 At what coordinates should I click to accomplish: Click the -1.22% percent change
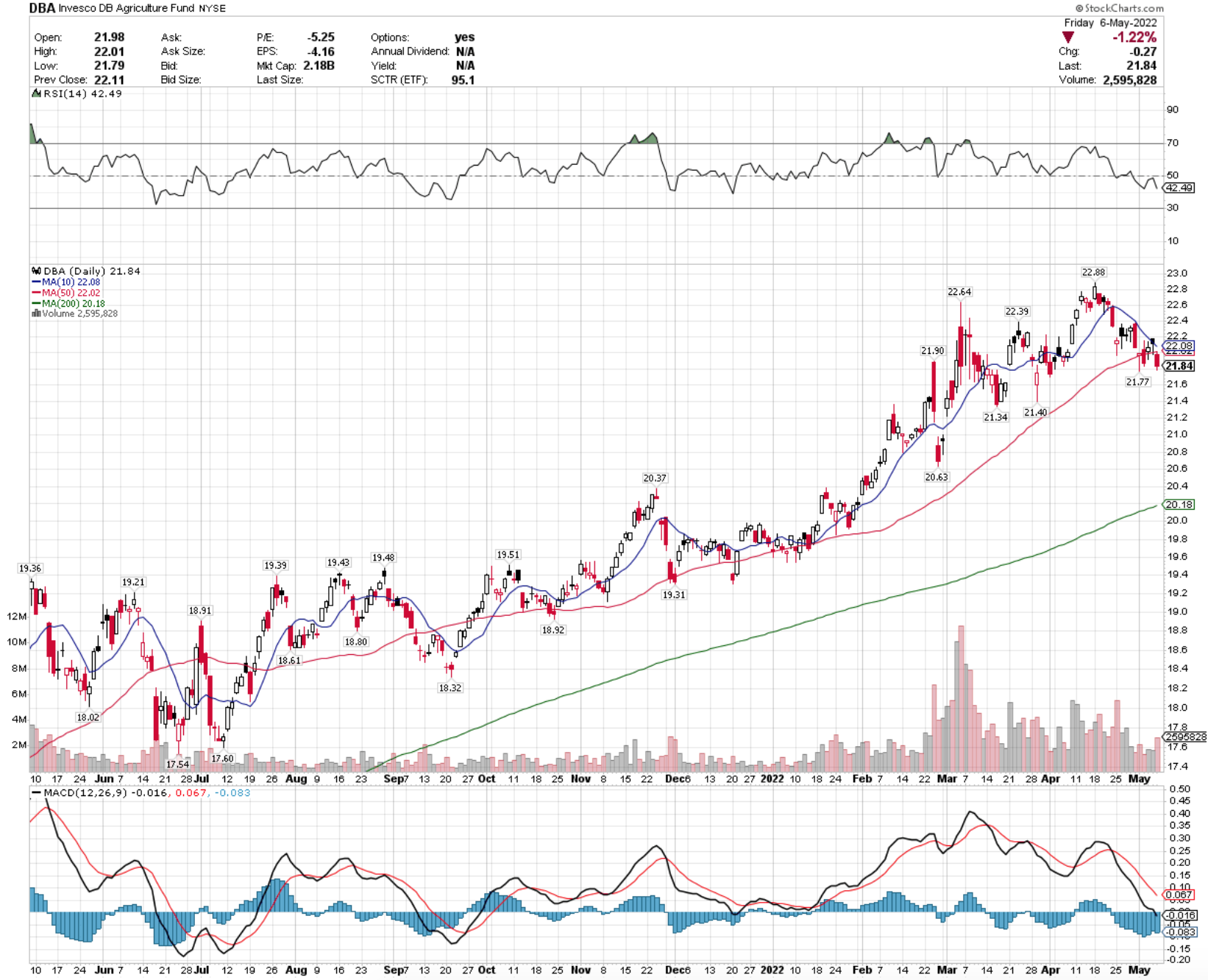[1134, 37]
